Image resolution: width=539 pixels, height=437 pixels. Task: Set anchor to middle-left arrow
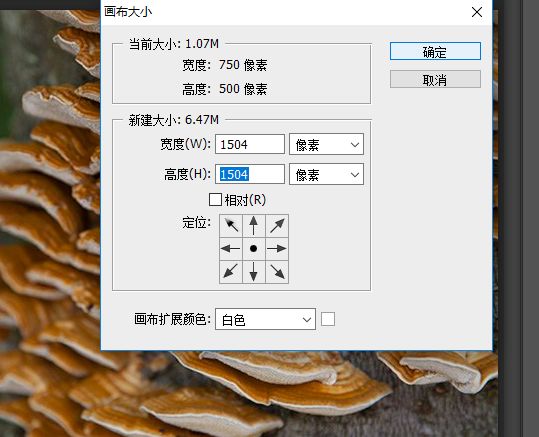(231, 249)
